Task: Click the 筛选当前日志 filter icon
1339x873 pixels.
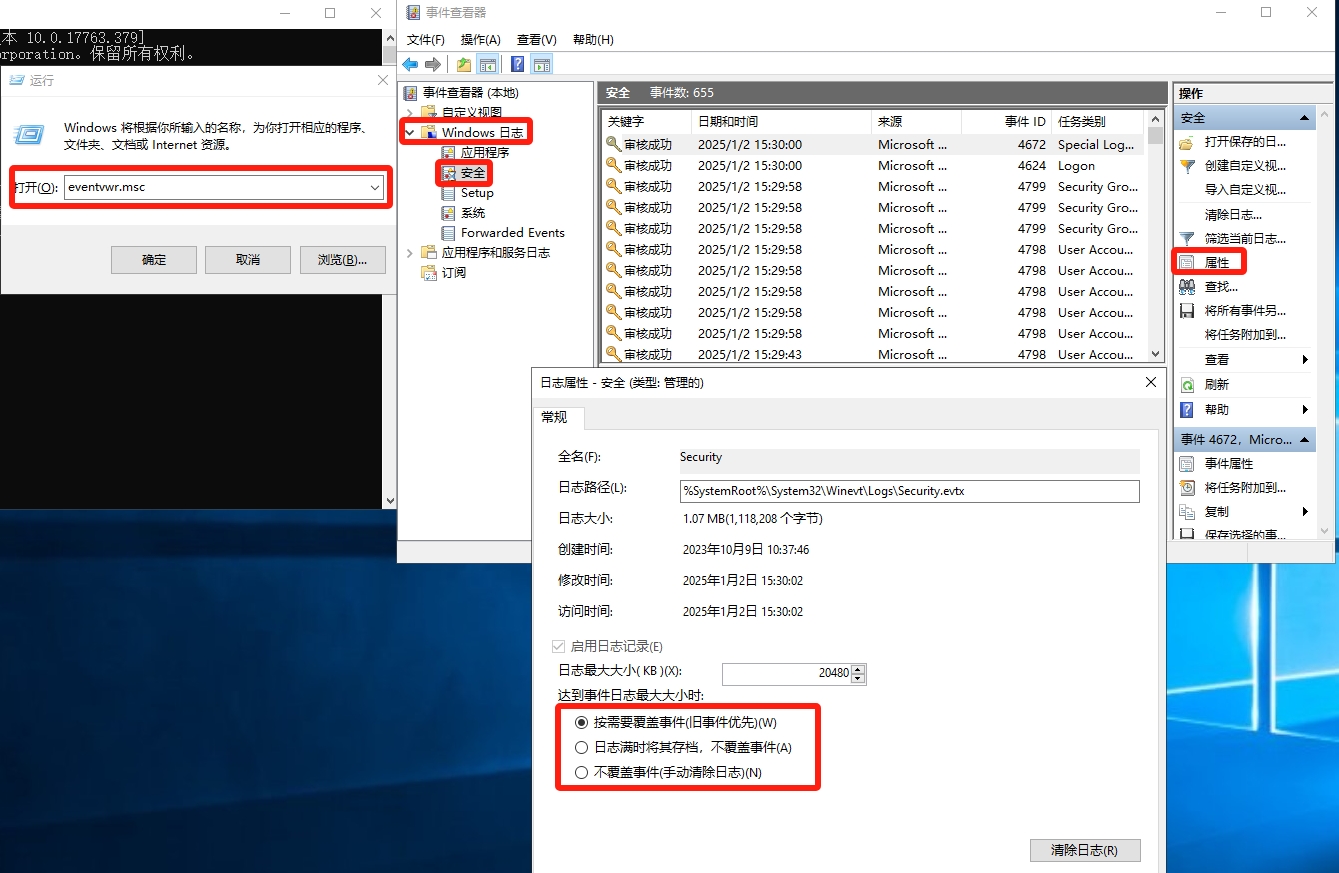Action: [1188, 237]
